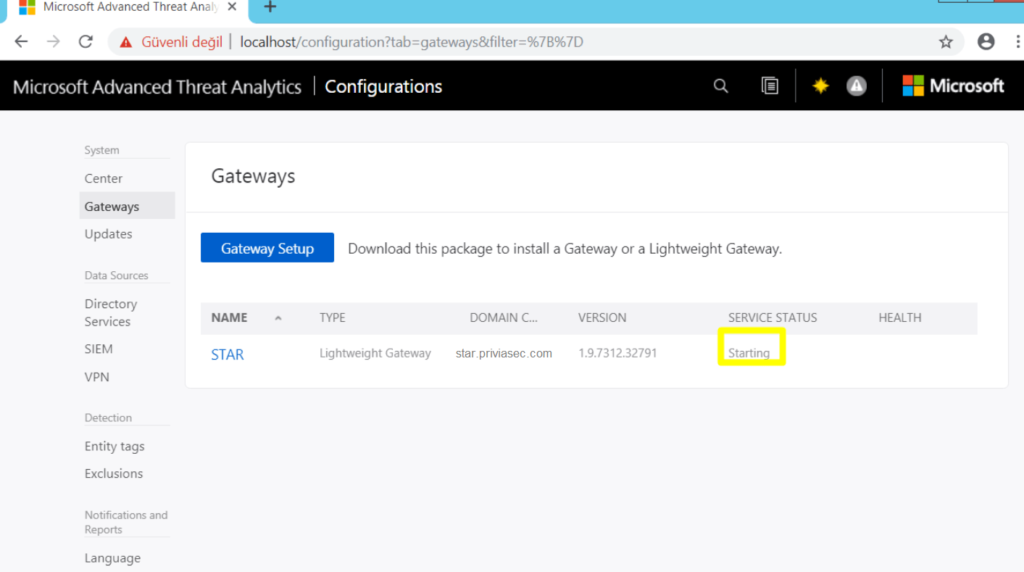Screen dimensions: 1024x572
Task: Reload the page with refresh icon
Action: [x=86, y=42]
